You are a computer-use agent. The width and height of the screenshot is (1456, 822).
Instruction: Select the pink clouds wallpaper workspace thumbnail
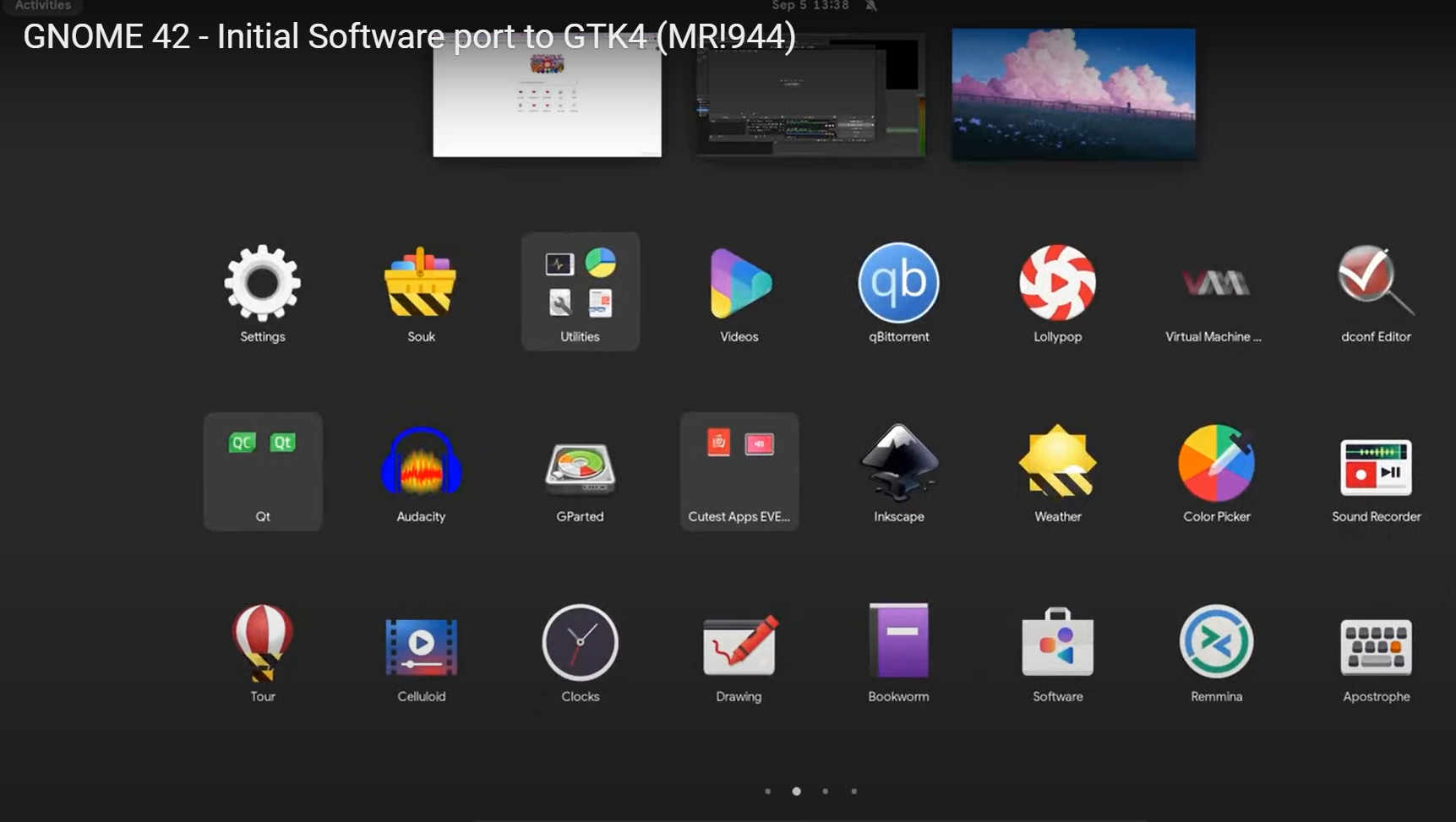coord(1073,95)
